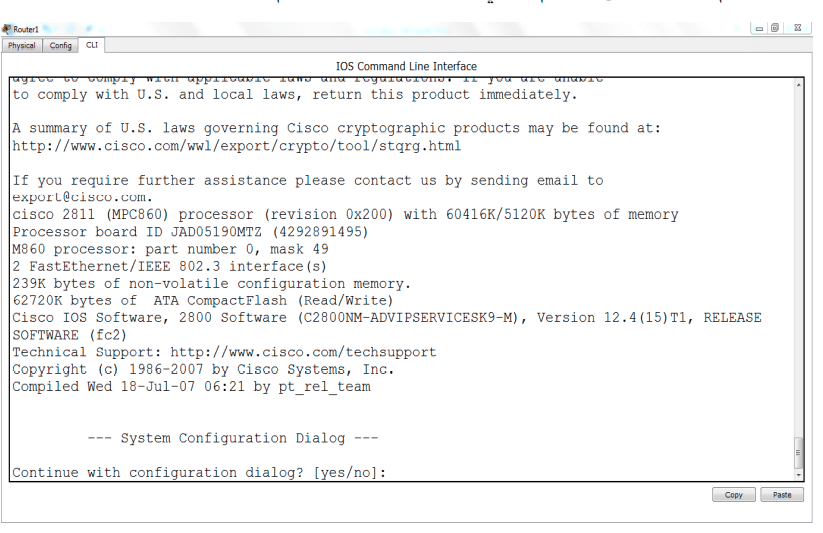Click the 'Cisco IOS Software, 2800 Software' line

(387, 318)
